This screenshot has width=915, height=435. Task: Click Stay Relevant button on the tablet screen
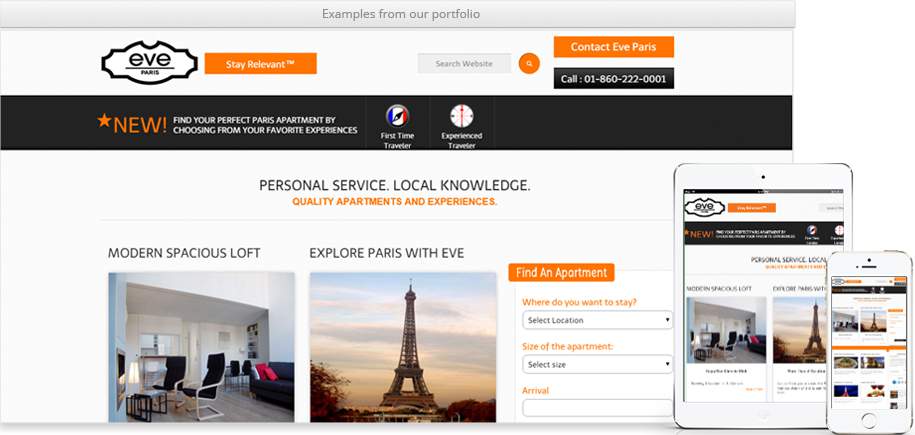point(752,208)
